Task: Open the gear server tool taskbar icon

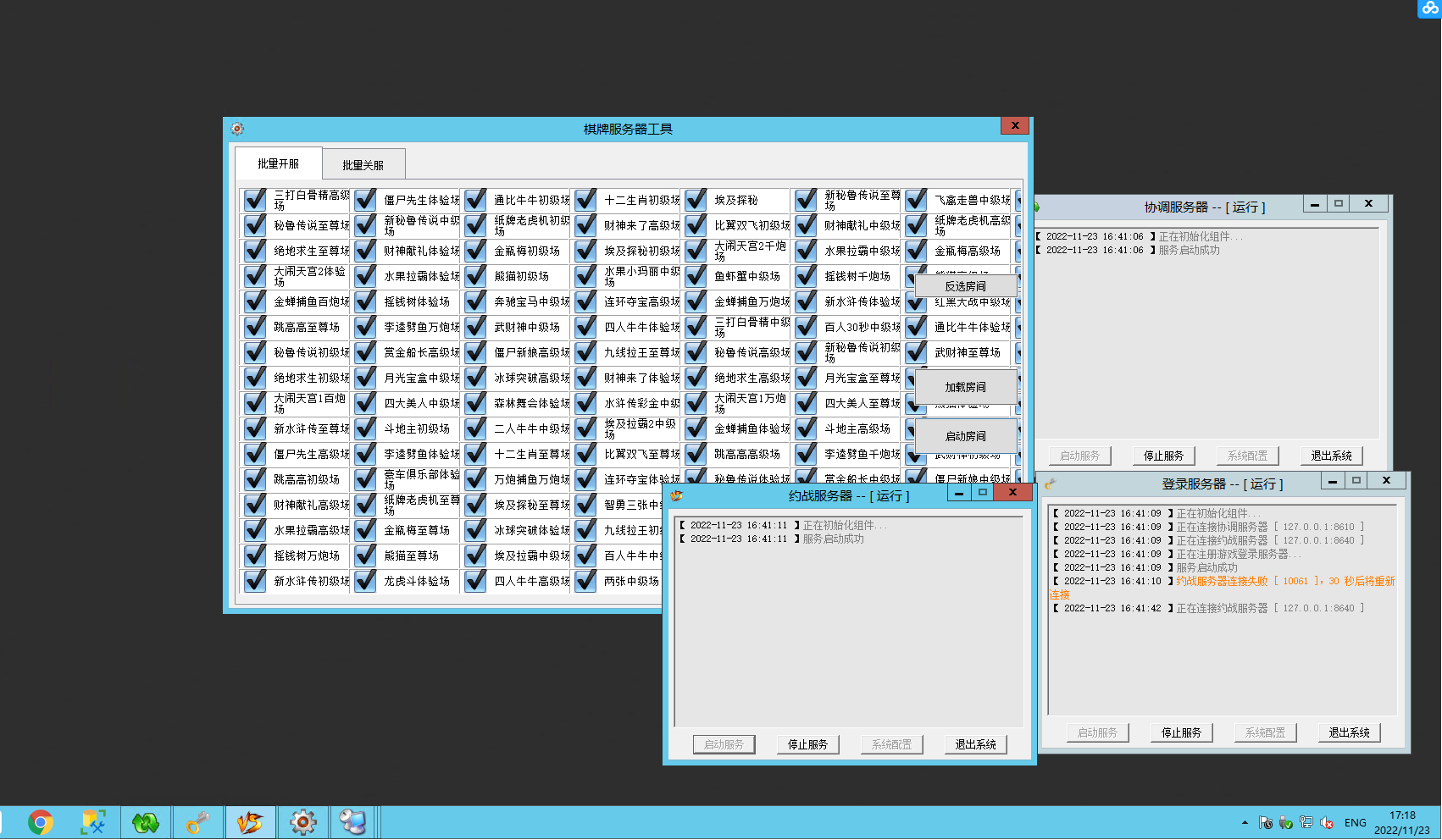Action: coord(302,822)
